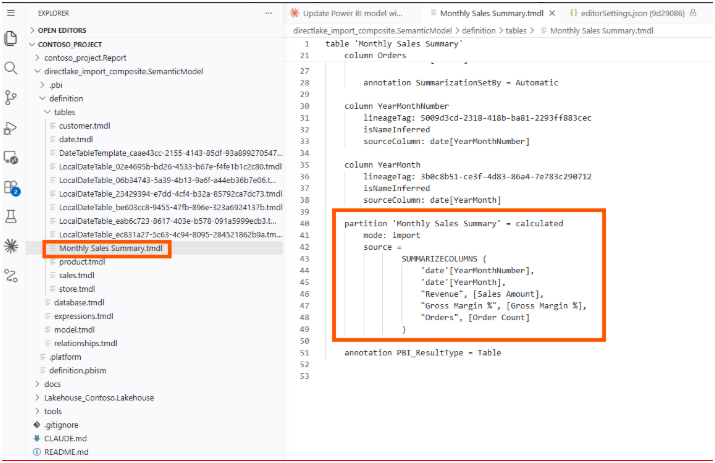Viewport: 715px width, 463px height.
Task: Expand Lakehouse_Contoso.Lakehouse folder
Action: click(x=98, y=398)
